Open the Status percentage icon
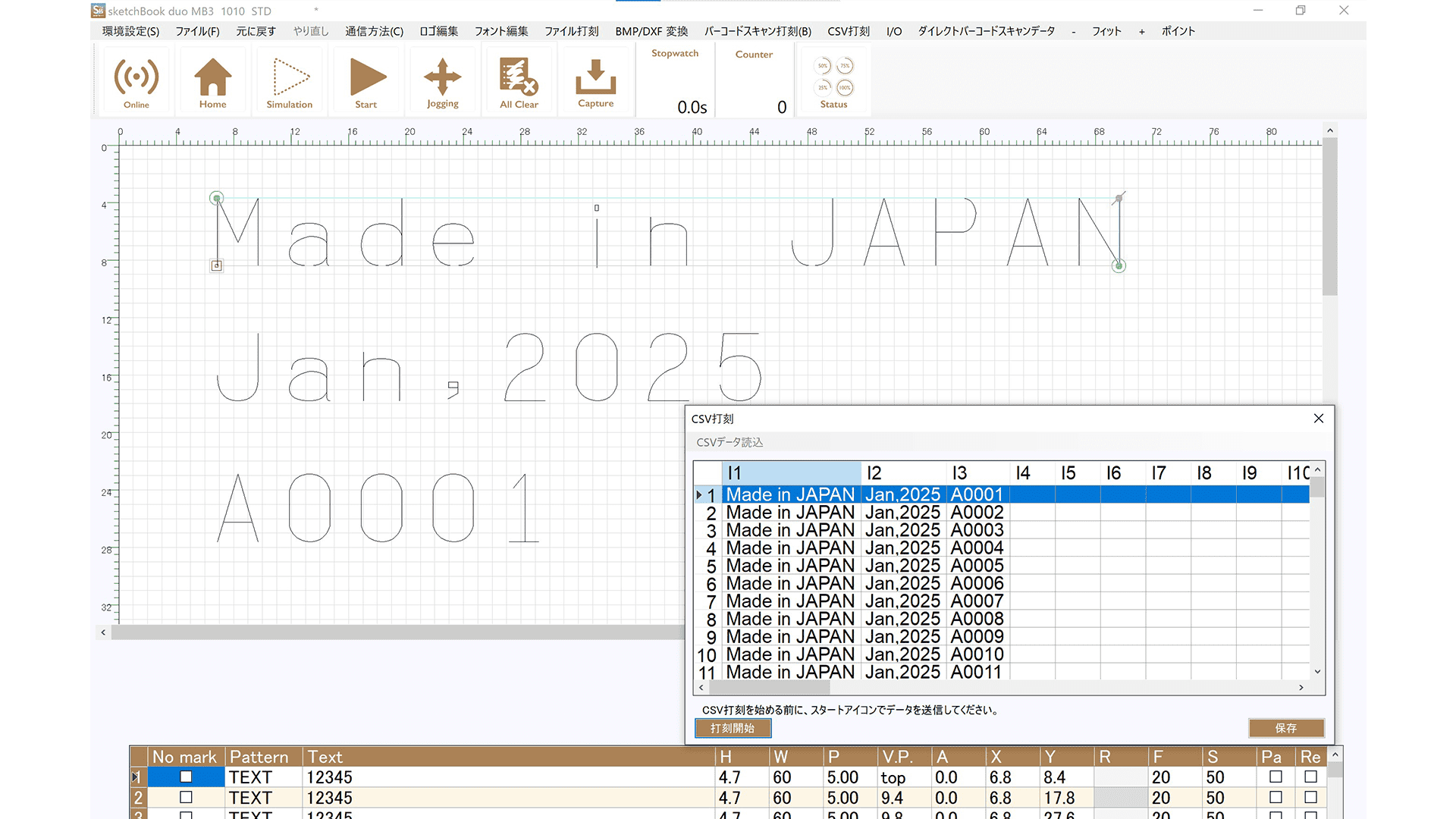 834,81
